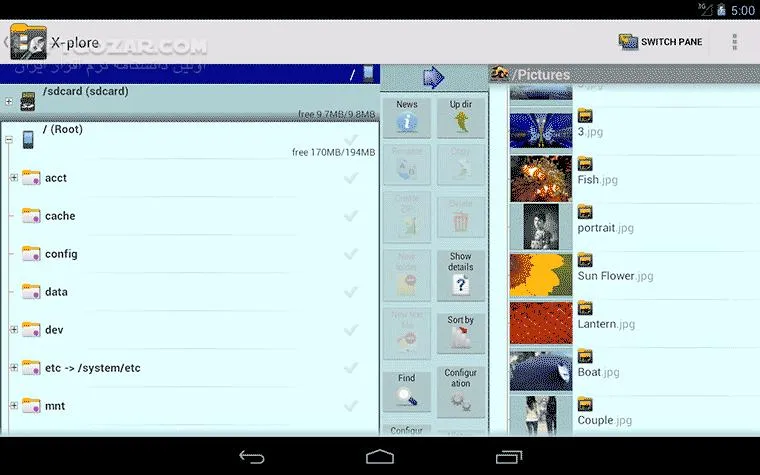
Task: Click the greyed Copy button
Action: 460,164
